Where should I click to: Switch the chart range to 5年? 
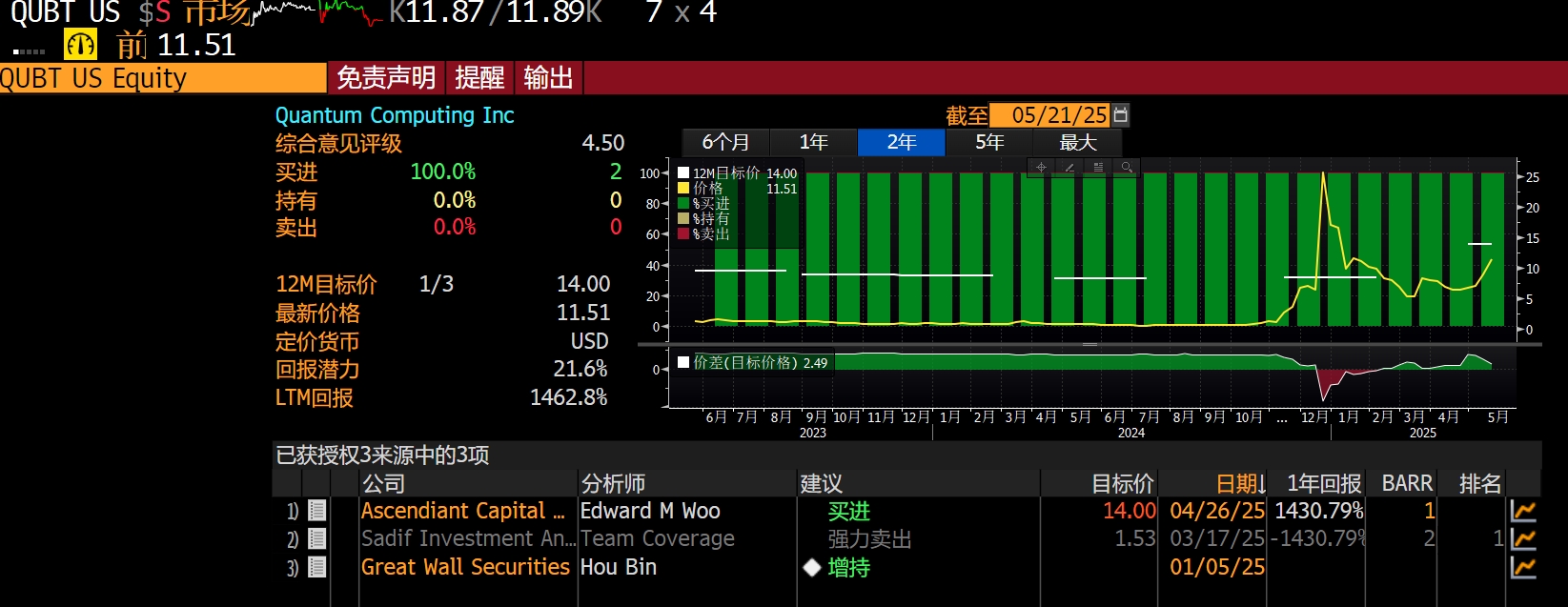989,142
